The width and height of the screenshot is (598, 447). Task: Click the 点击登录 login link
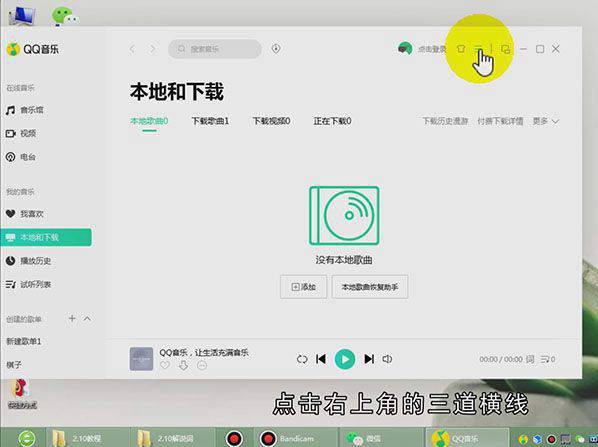(431, 49)
